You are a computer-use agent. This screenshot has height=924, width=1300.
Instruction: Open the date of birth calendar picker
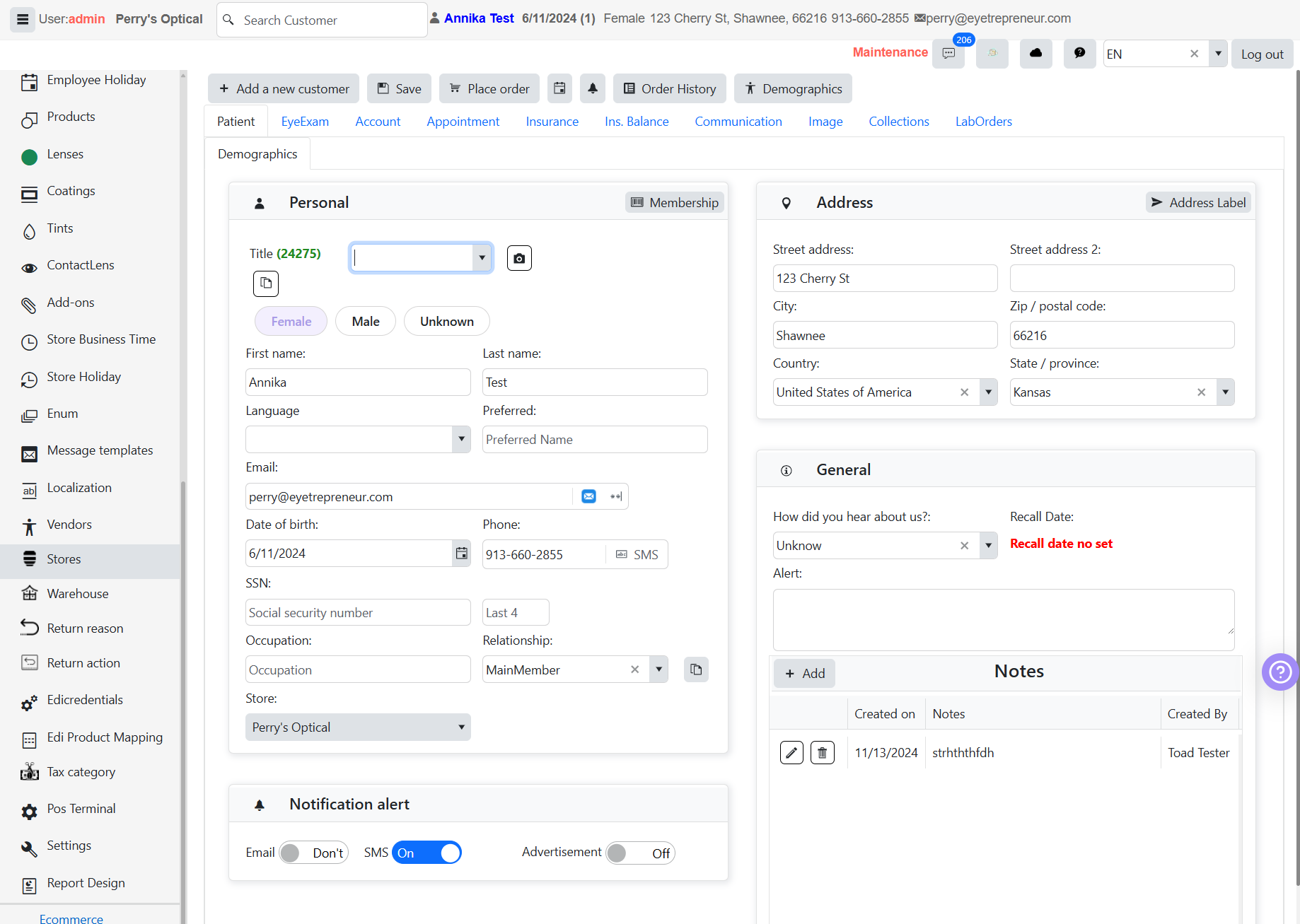coord(462,554)
